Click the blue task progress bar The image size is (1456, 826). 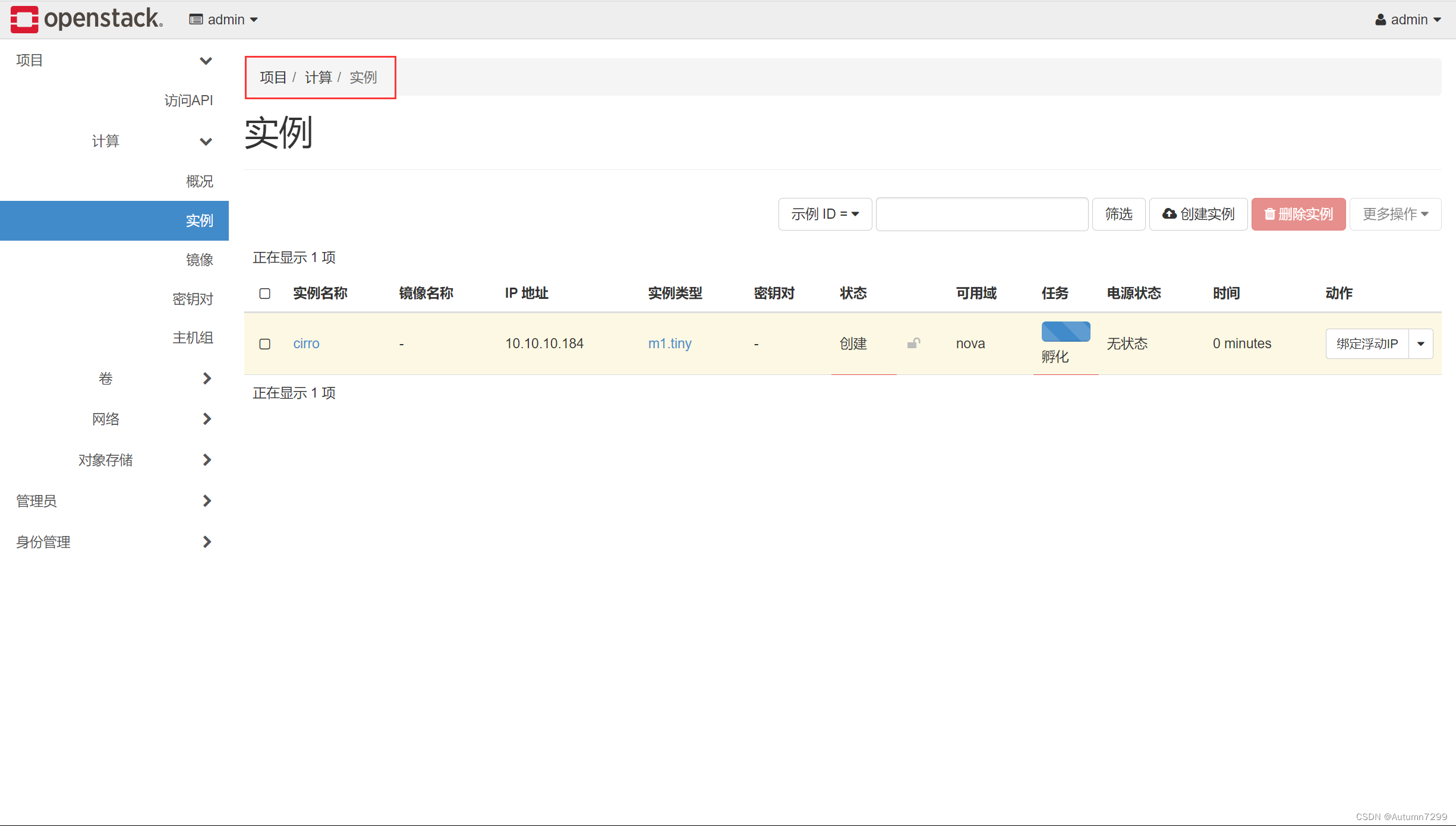(x=1066, y=332)
